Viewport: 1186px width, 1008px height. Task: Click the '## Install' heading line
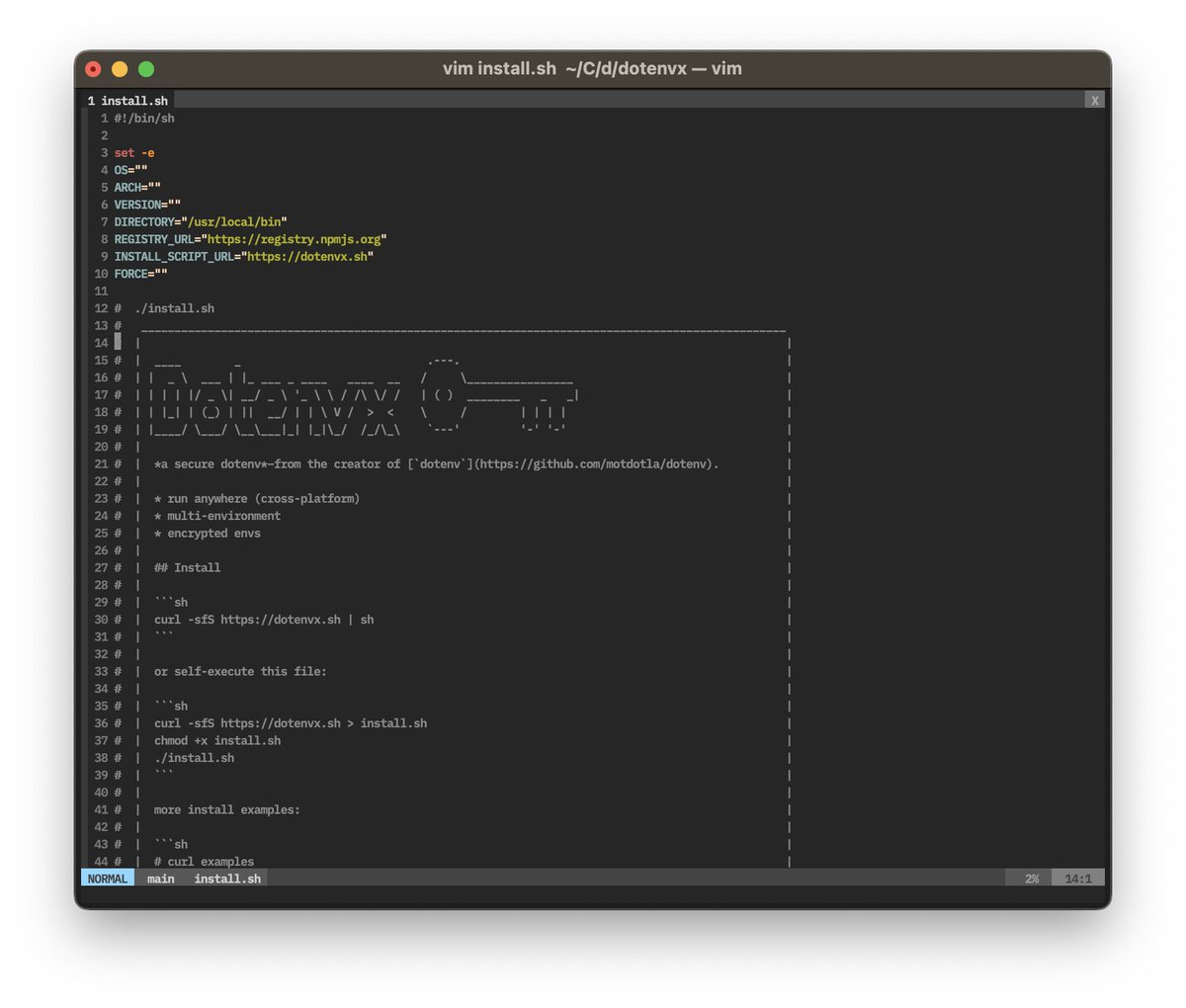188,568
